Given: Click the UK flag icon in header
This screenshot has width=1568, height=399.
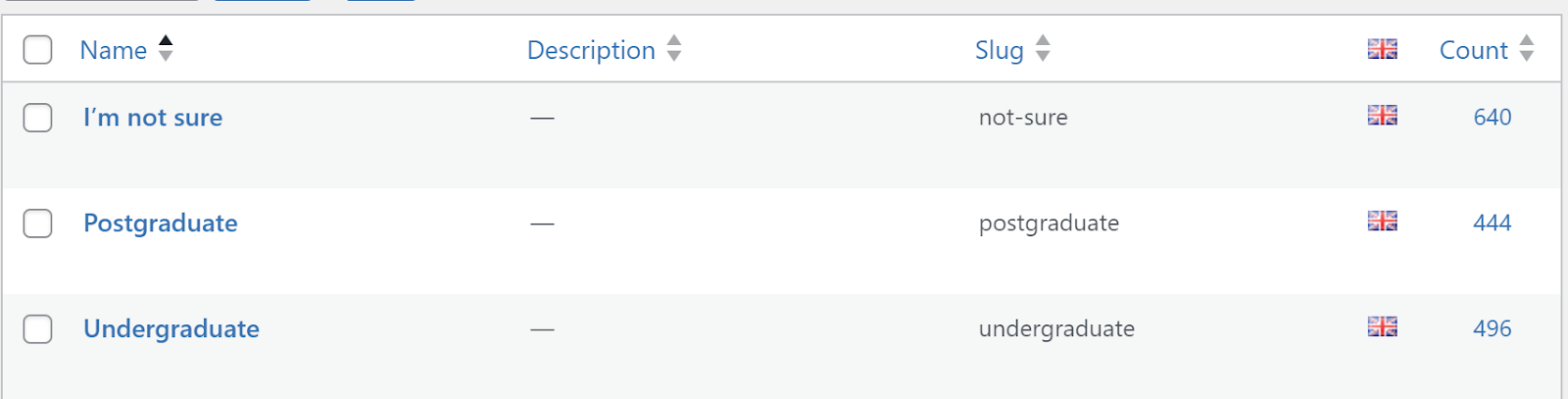Looking at the screenshot, I should click(x=1382, y=49).
